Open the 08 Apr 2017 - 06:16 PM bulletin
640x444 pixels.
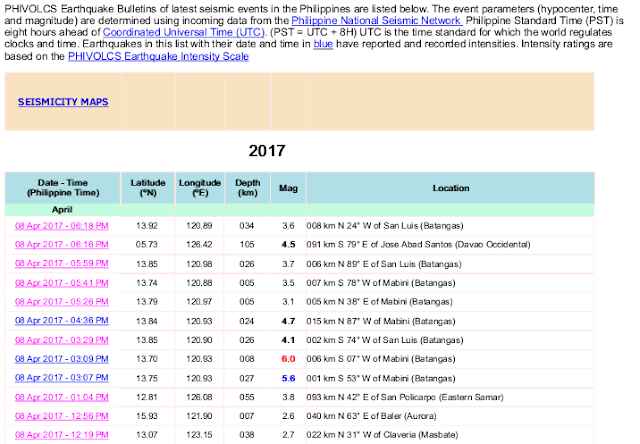(62, 244)
